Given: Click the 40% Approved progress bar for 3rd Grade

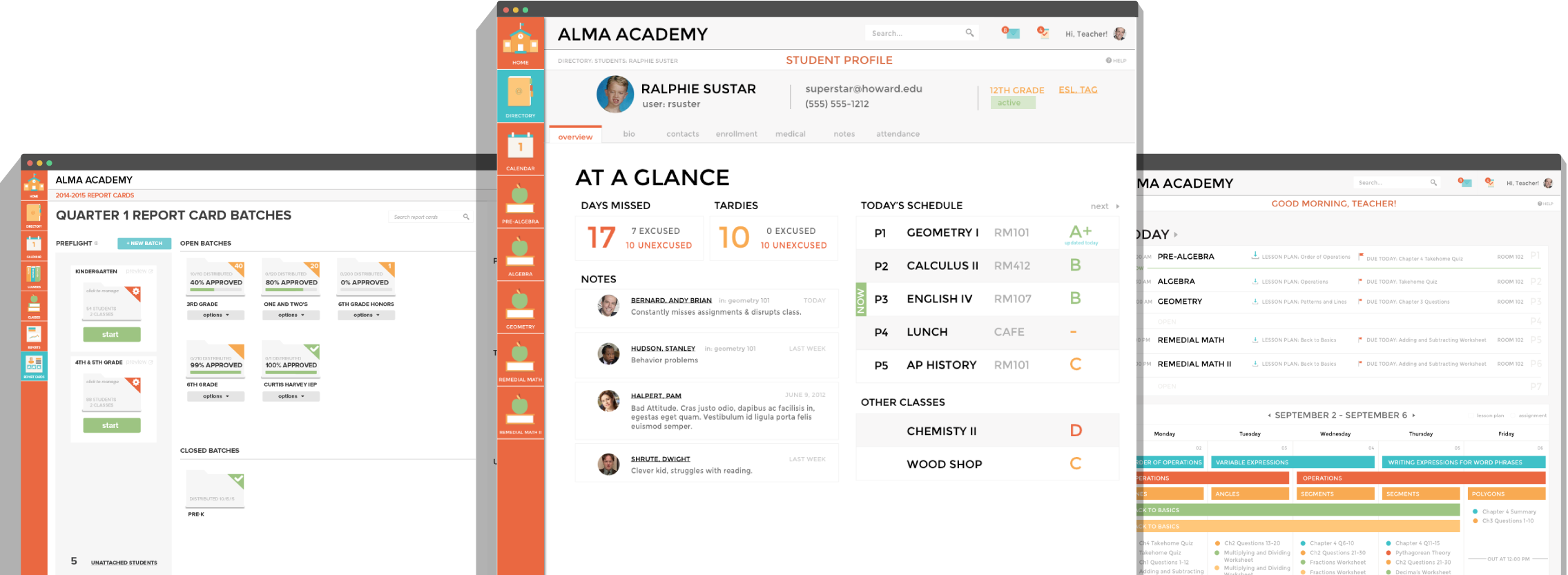Looking at the screenshot, I should click(216, 289).
